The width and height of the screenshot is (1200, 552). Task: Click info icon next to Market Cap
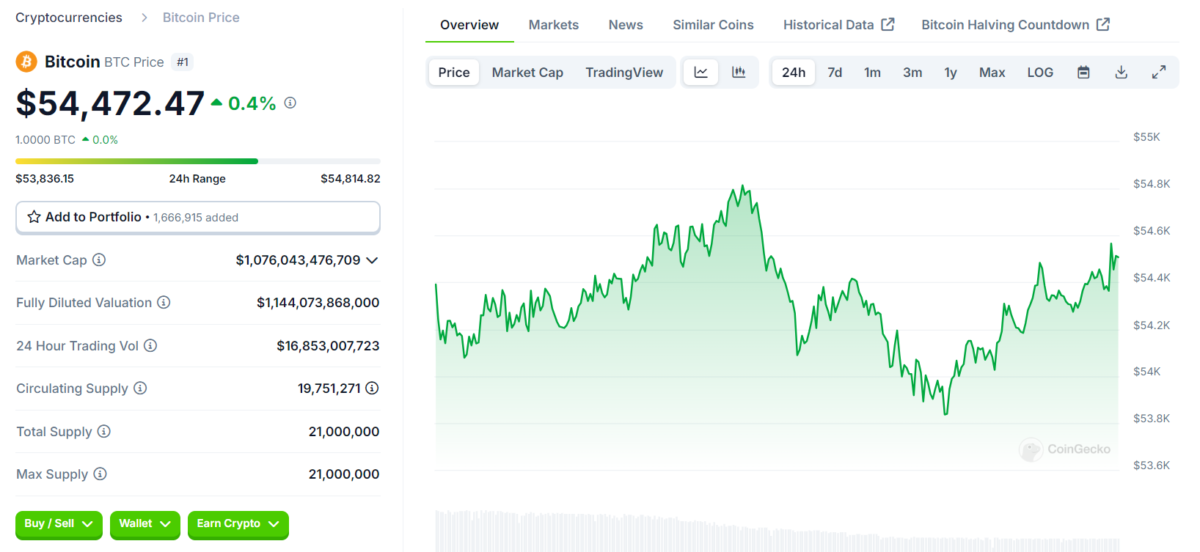[99, 260]
